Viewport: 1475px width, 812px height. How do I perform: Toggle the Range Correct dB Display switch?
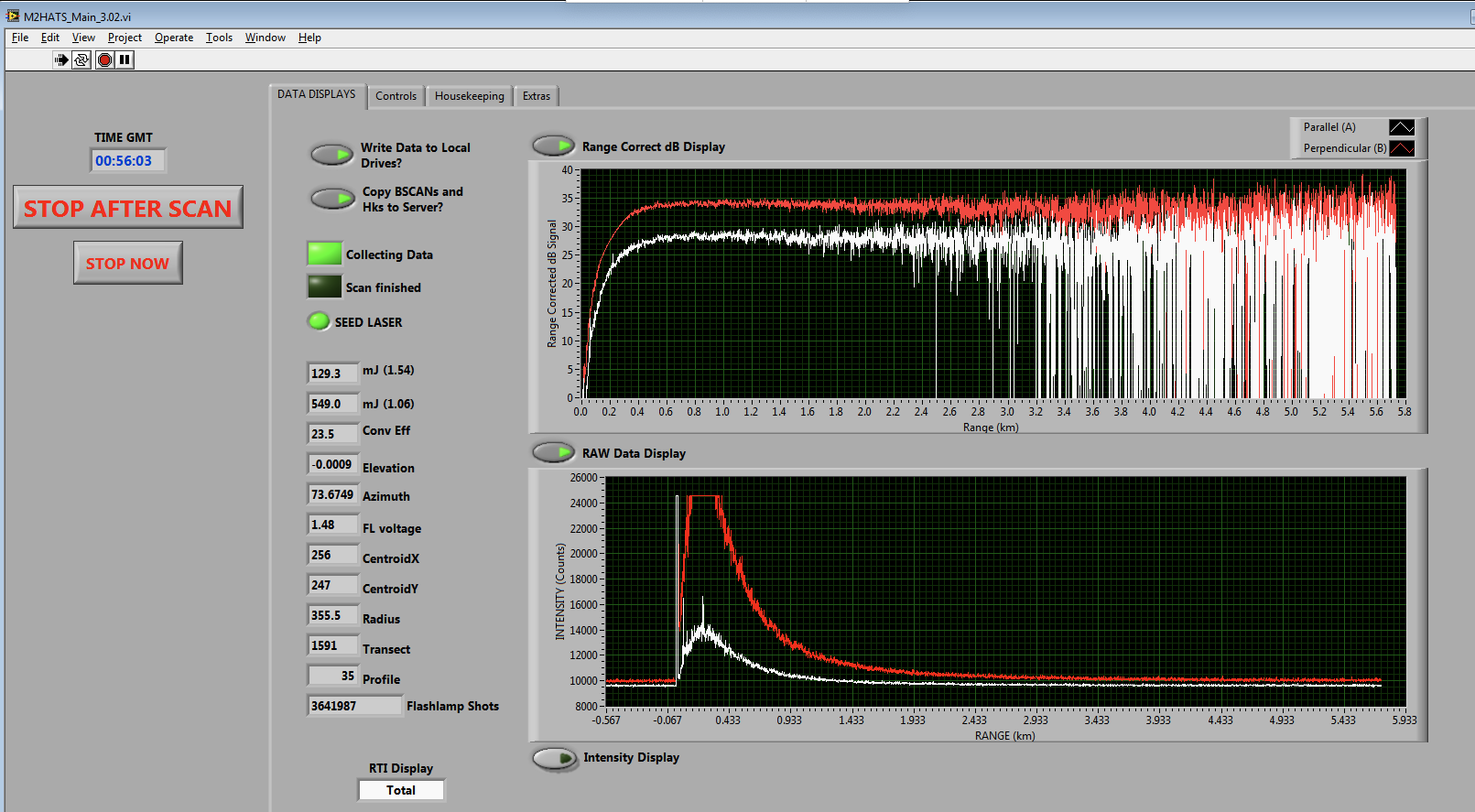click(553, 146)
